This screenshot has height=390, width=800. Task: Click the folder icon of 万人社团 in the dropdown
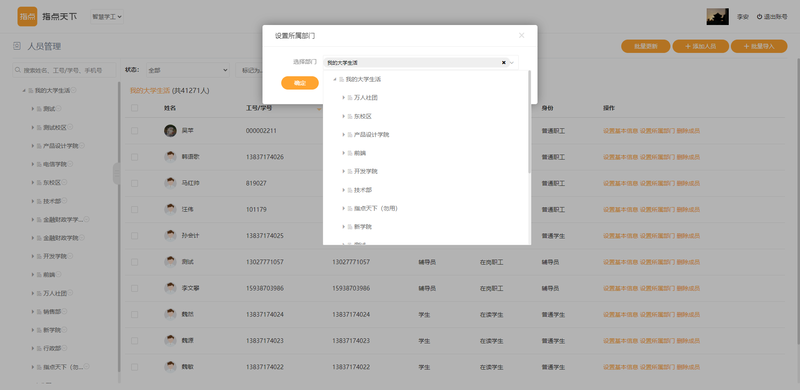coord(350,98)
